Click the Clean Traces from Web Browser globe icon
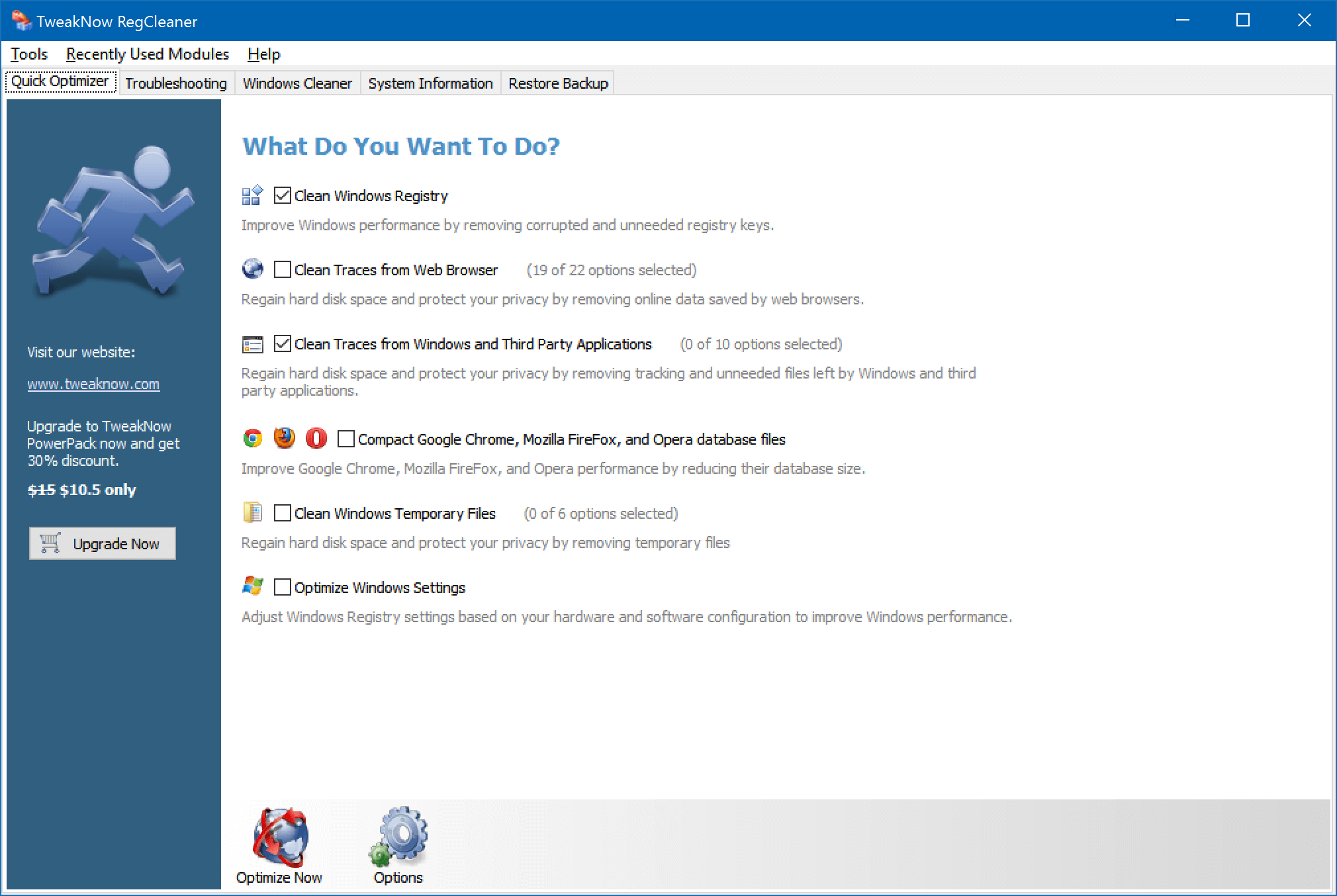Image resolution: width=1337 pixels, height=896 pixels. [x=252, y=270]
